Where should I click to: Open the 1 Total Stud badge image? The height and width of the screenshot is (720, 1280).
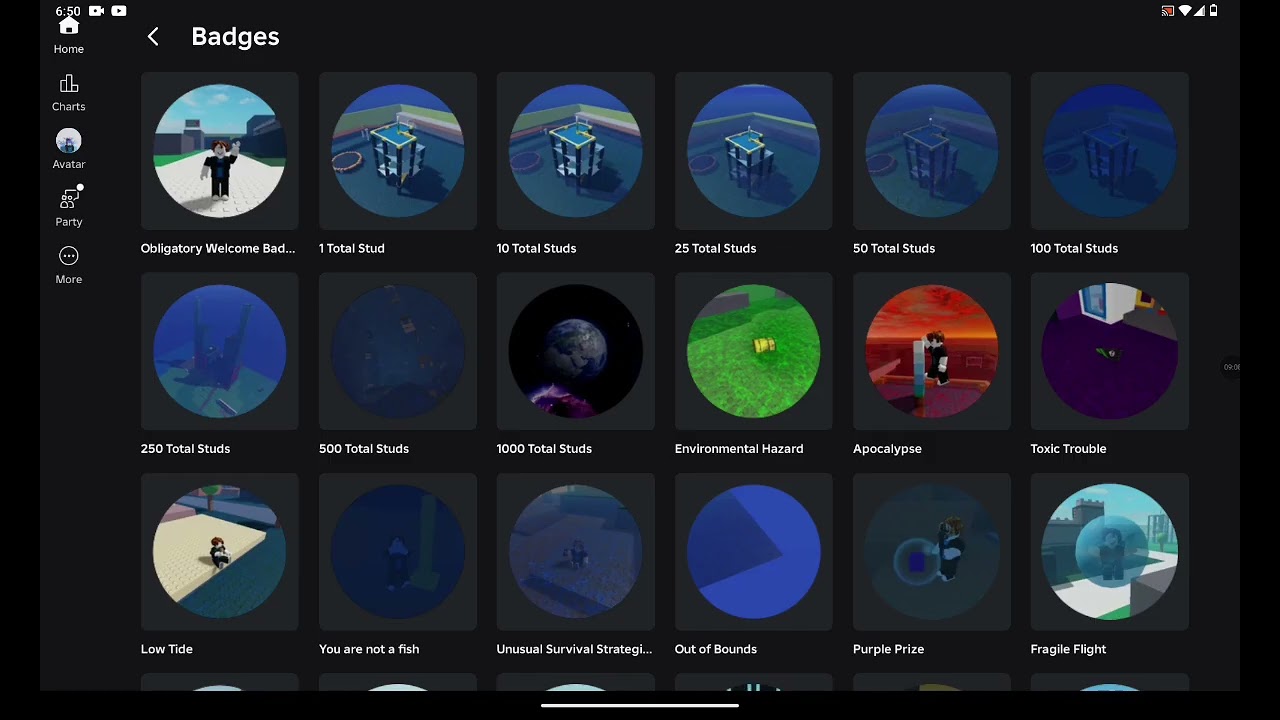[398, 151]
